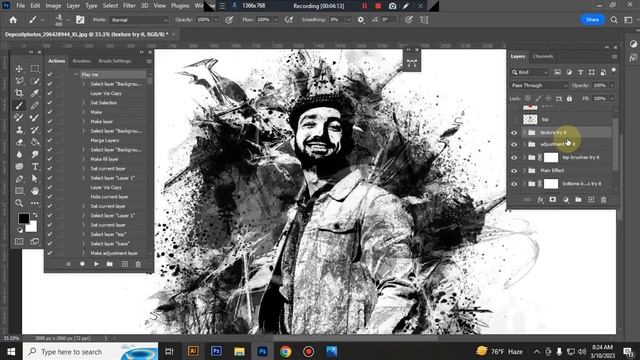Show the 'top' layer visibility
Screen dimensions: 640x360
(x=514, y=120)
